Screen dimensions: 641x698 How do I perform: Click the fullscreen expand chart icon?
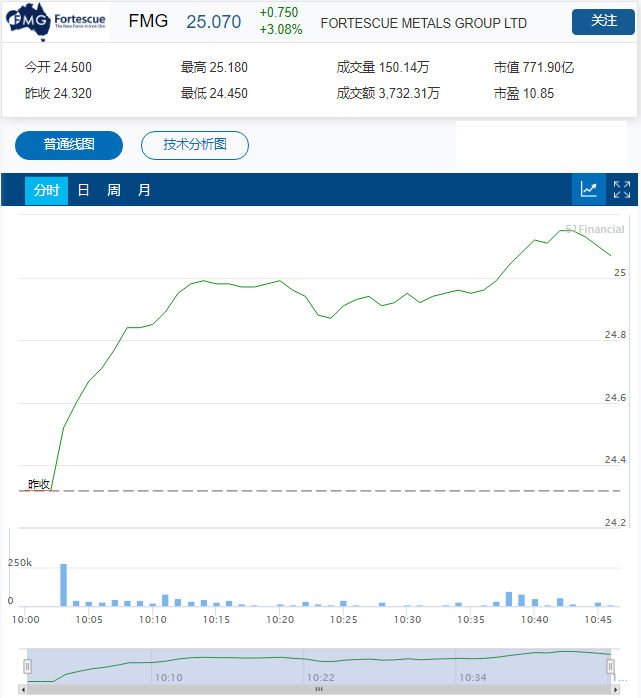(x=621, y=190)
